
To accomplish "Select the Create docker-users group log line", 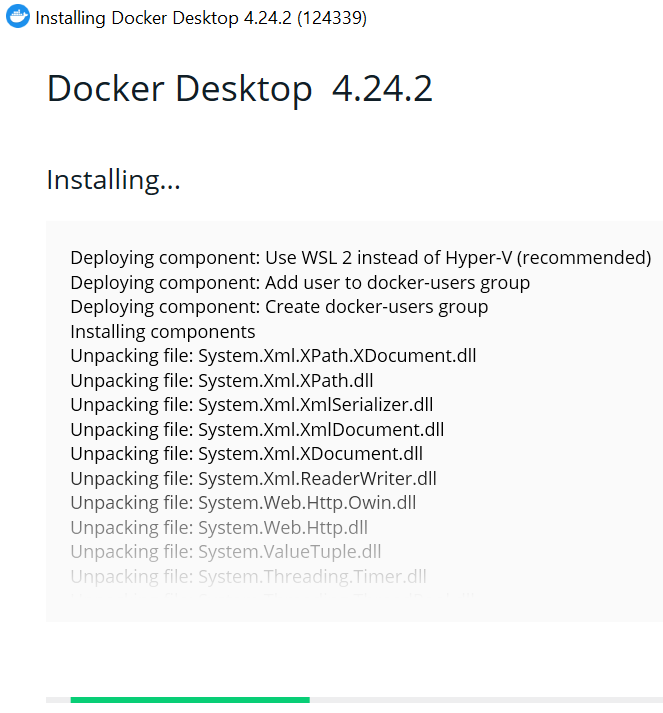I will pyautogui.click(x=279, y=307).
